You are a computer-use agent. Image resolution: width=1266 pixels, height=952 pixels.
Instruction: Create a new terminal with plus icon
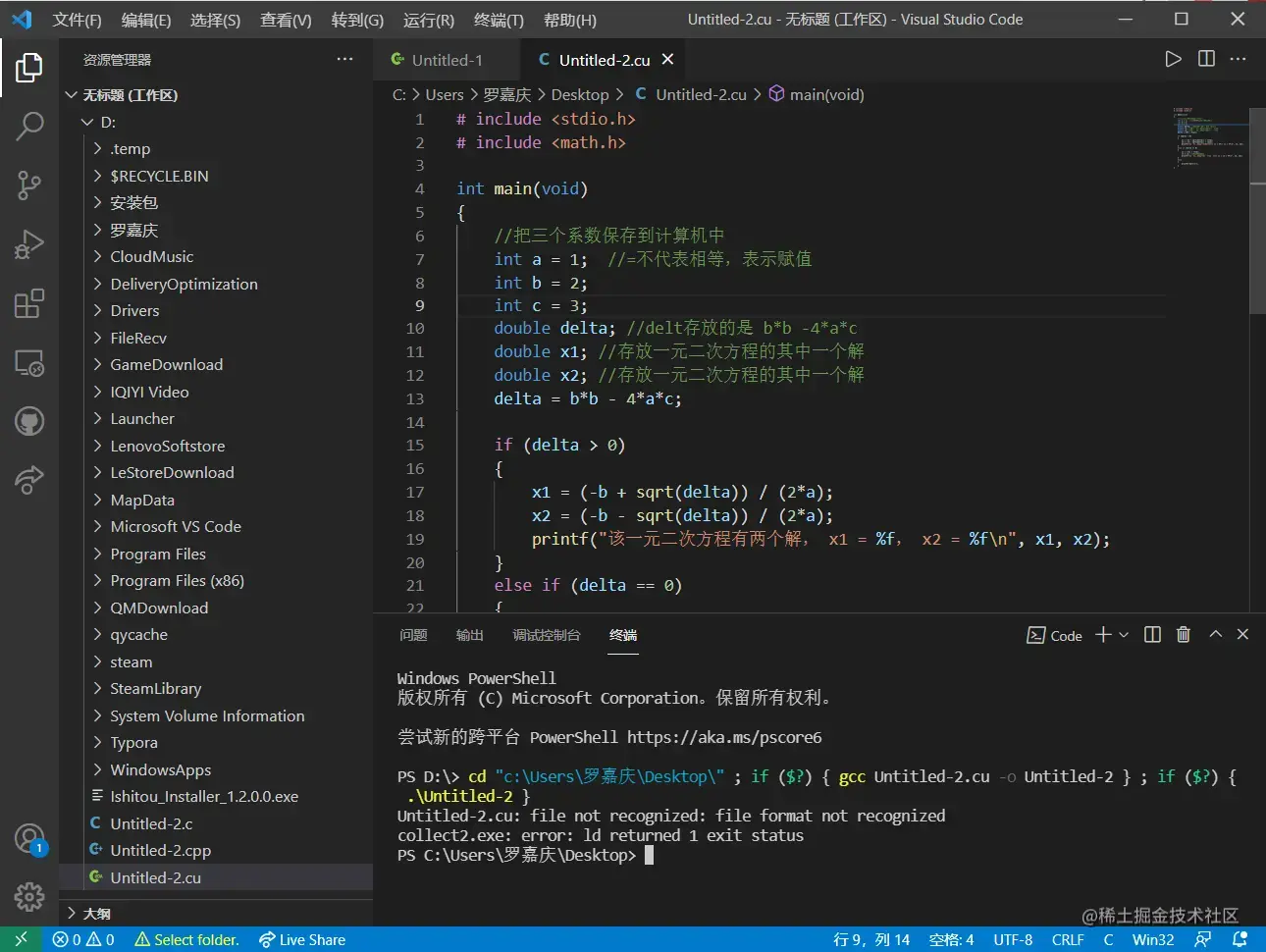(x=1103, y=635)
